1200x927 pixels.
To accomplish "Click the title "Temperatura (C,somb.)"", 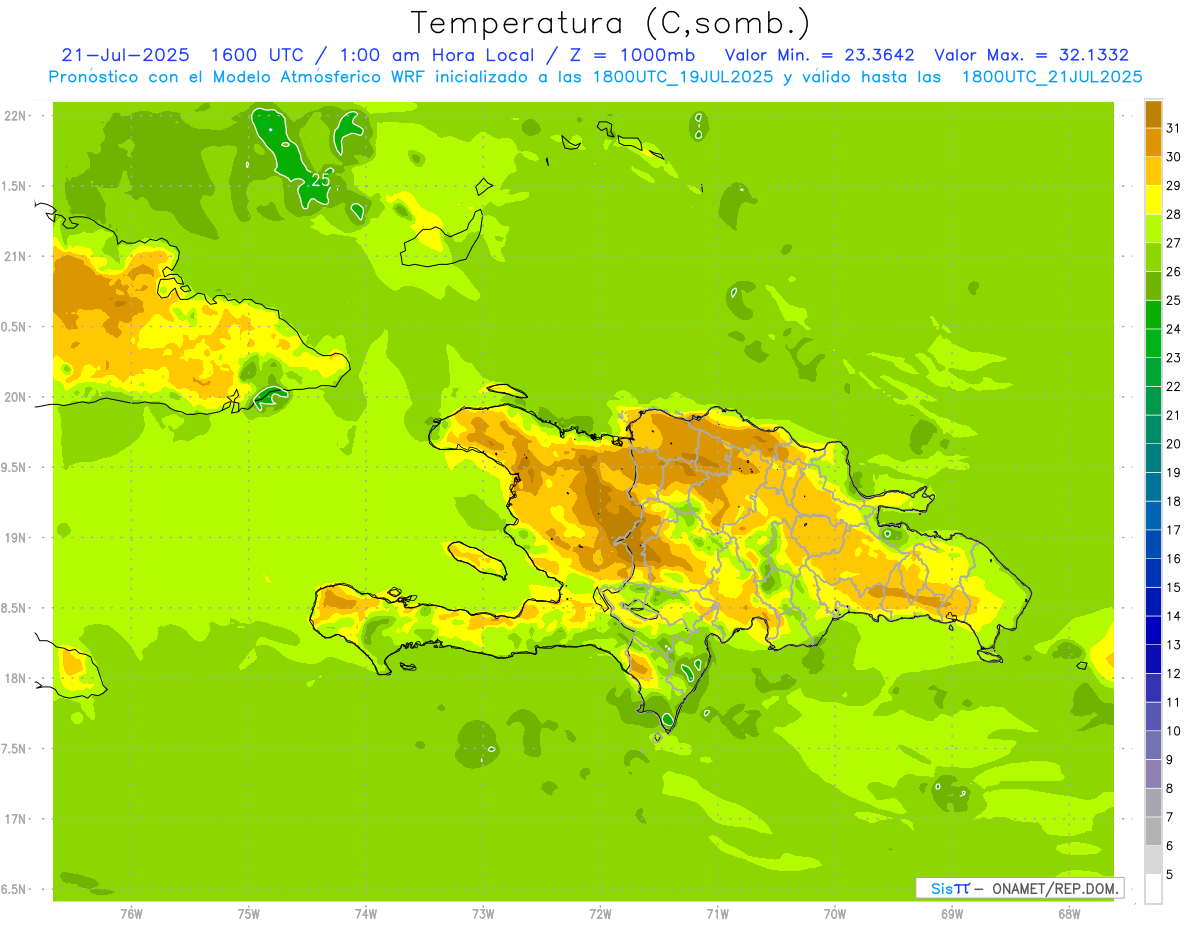I will pyautogui.click(x=611, y=23).
